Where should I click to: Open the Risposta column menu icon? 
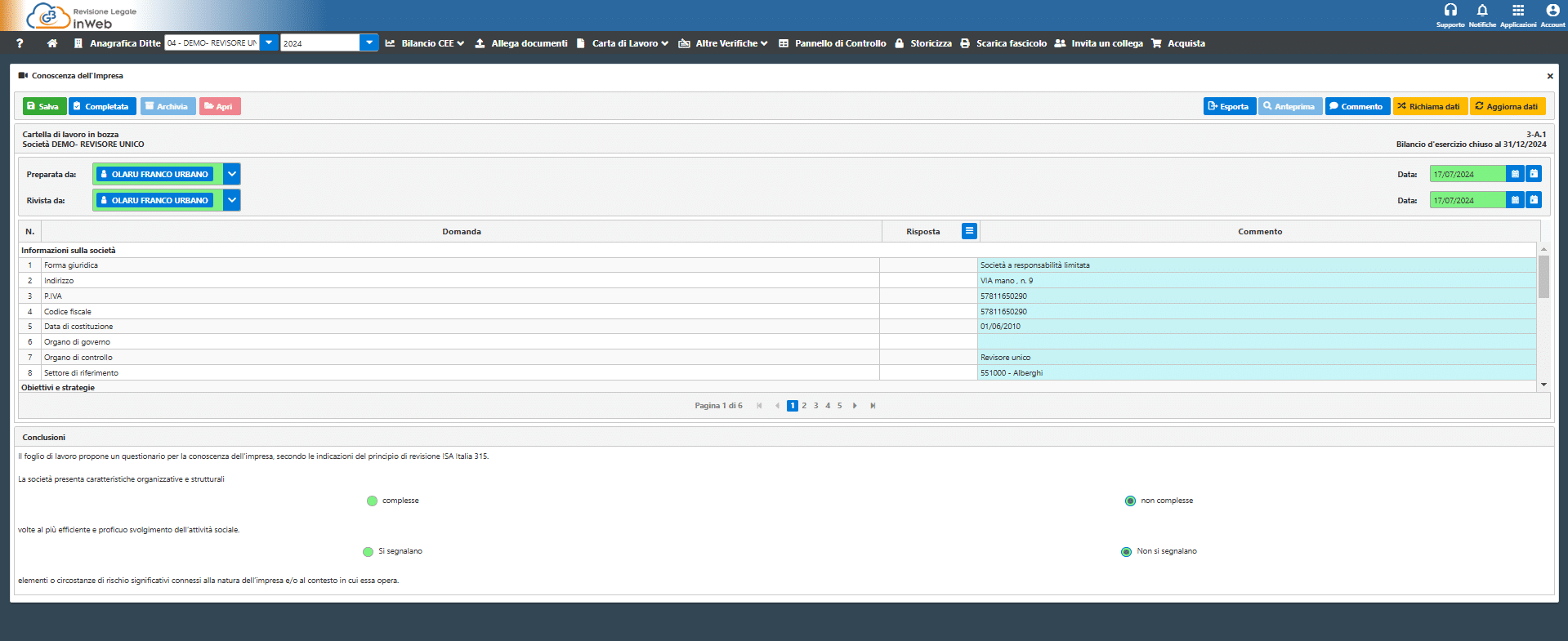(x=969, y=231)
